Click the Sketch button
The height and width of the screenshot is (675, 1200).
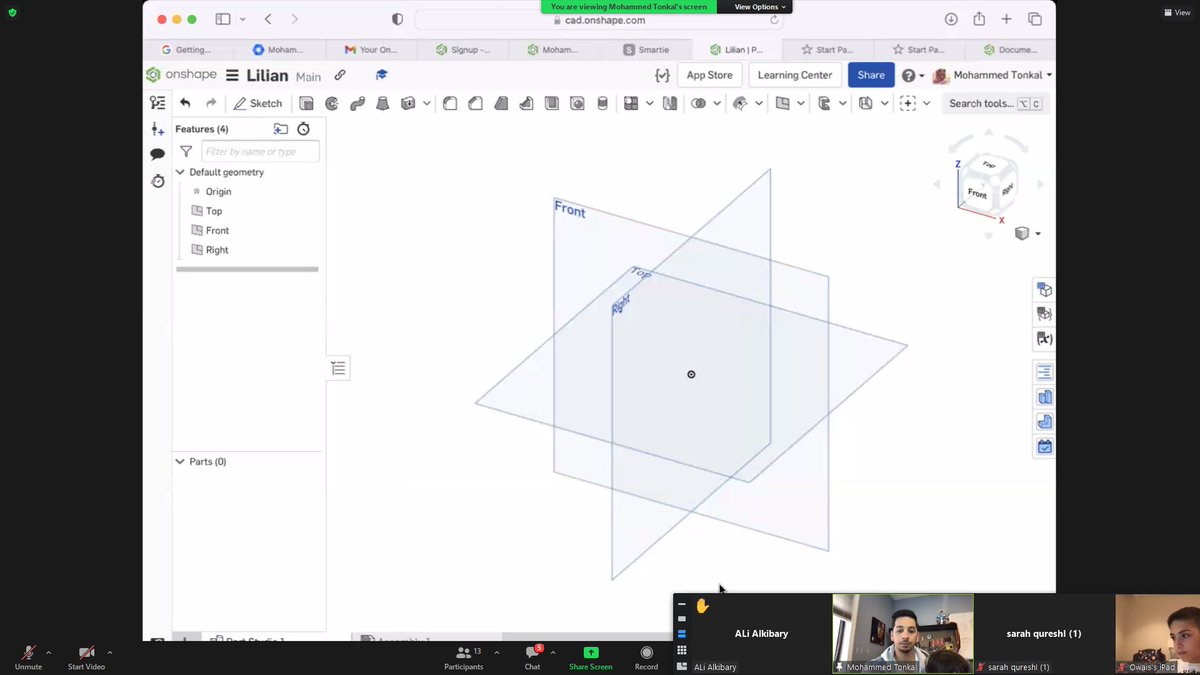pos(257,103)
